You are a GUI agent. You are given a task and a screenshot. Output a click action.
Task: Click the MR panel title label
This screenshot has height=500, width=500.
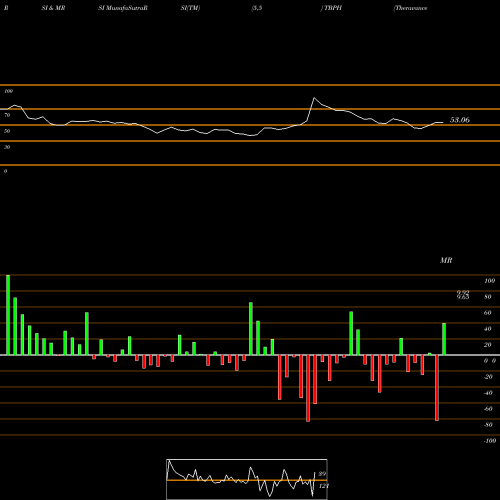coord(446,260)
